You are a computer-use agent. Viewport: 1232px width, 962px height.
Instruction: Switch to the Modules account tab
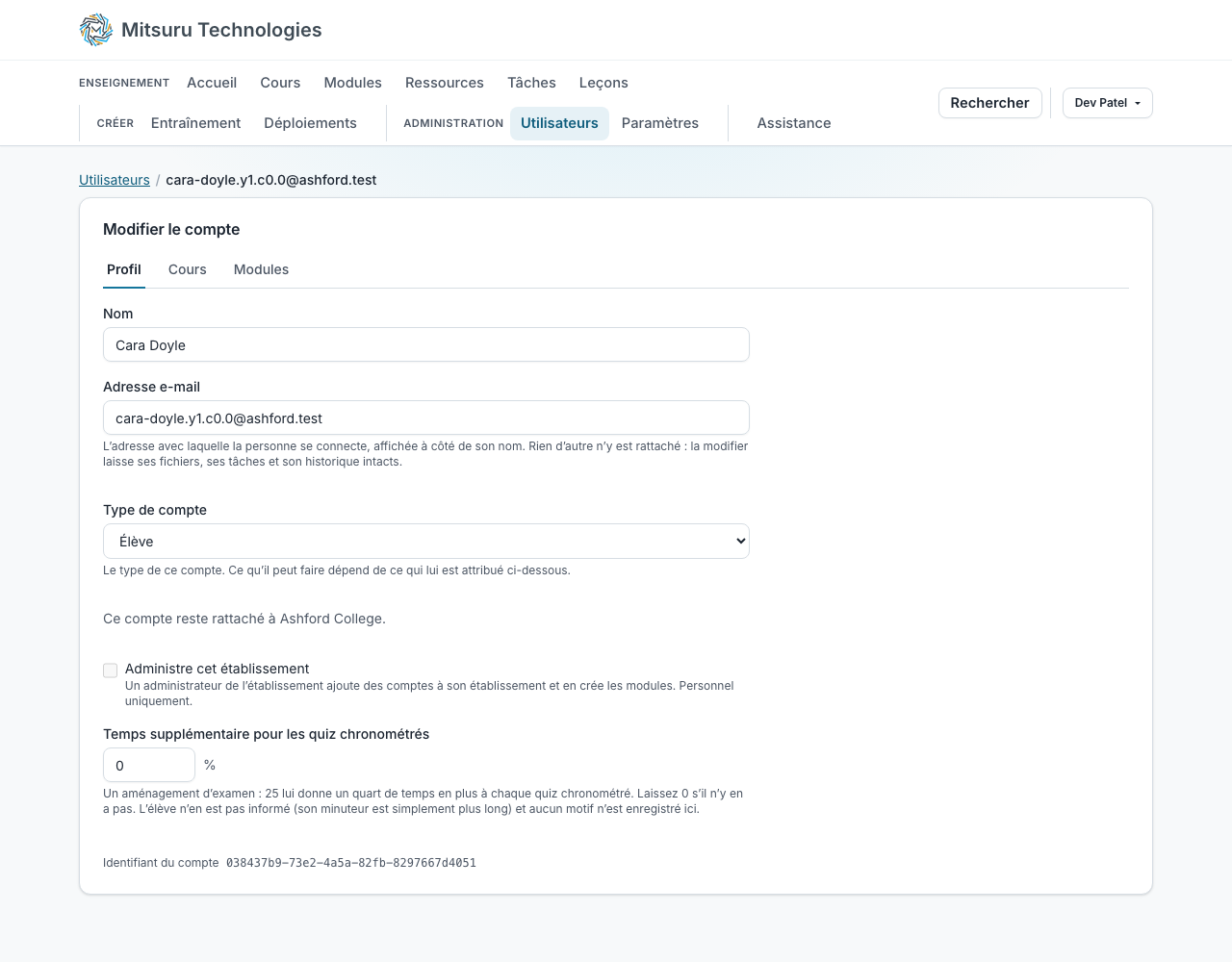[261, 269]
